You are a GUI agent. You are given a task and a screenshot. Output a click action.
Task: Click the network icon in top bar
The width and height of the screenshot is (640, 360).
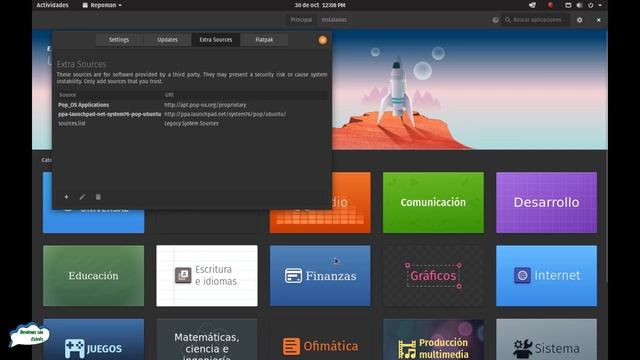[532, 5]
